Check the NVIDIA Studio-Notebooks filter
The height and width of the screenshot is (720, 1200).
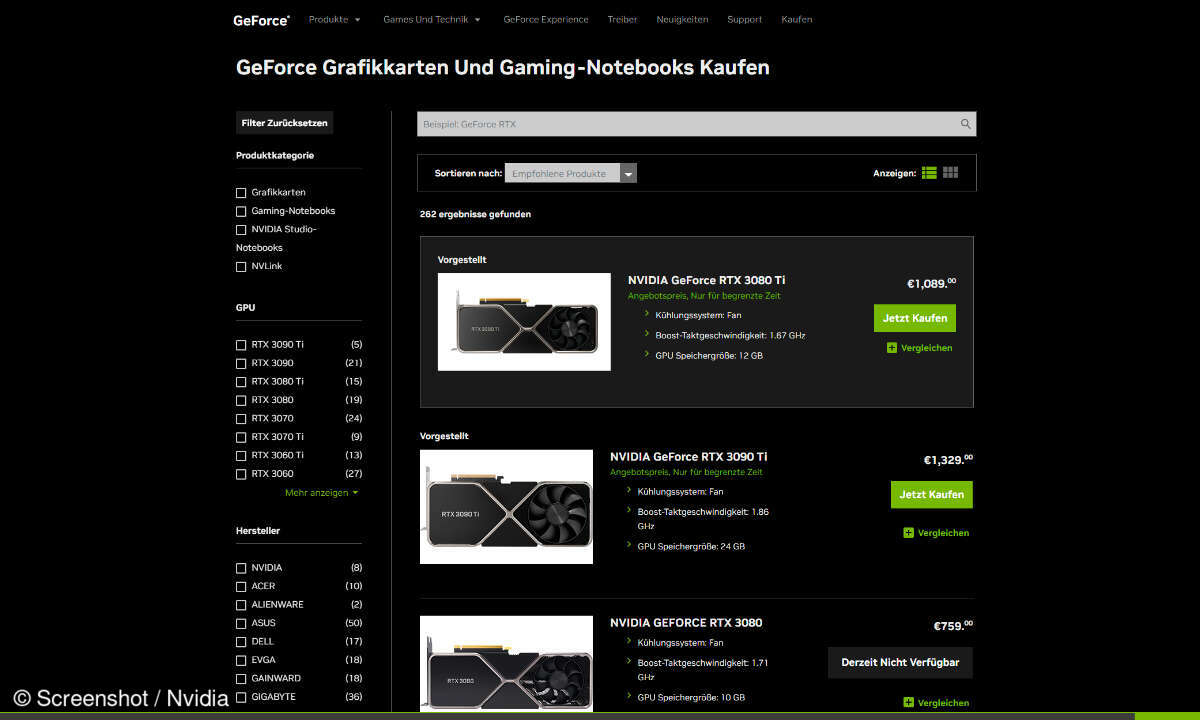(241, 229)
